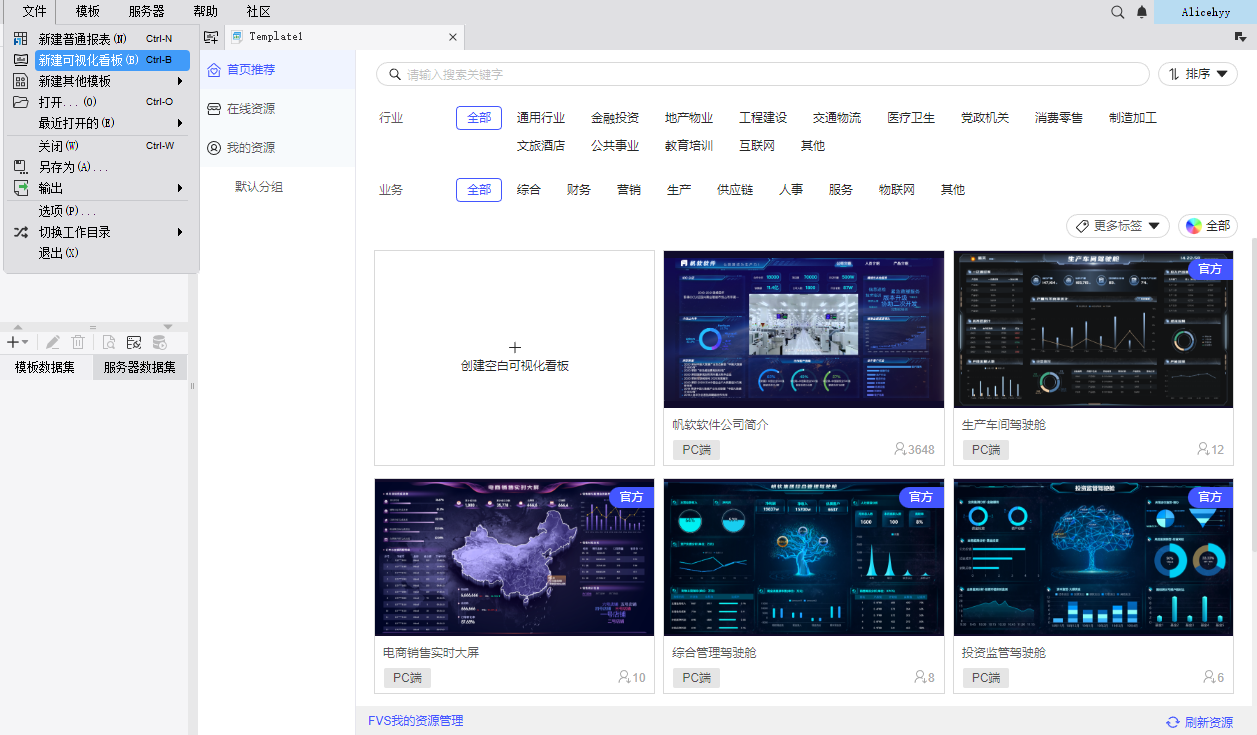Select industry filter 制造加工
The image size is (1257, 735).
coord(1133,118)
